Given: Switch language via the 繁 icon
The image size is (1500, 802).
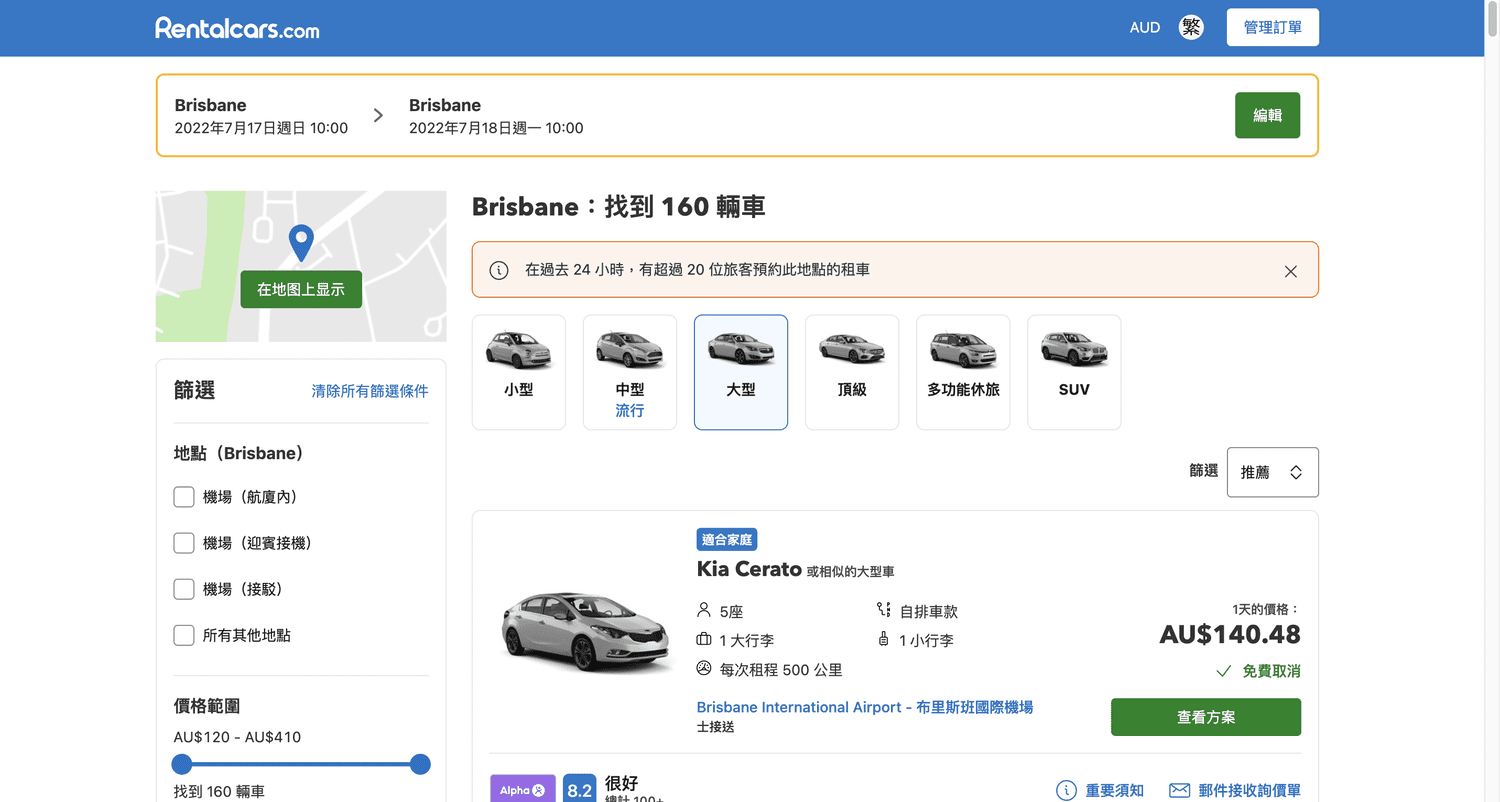Looking at the screenshot, I should (x=1191, y=28).
